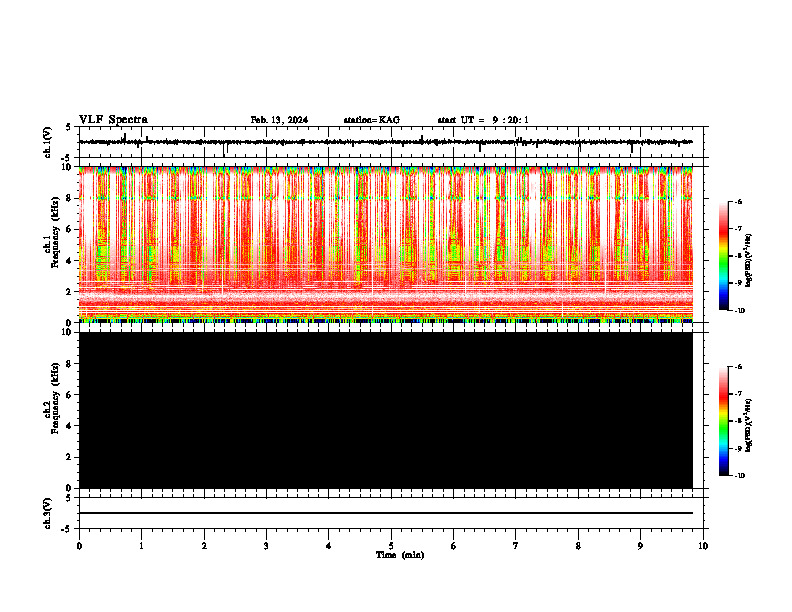Click the "5" tick of ch.1(V) axis
The height and width of the screenshot is (612, 792).
pos(68,127)
